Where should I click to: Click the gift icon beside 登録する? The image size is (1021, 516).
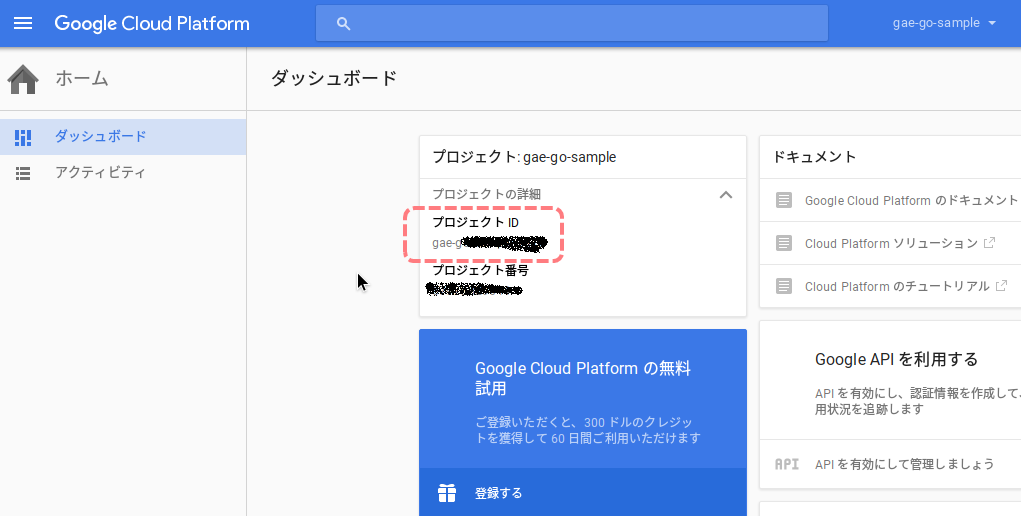pos(447,493)
